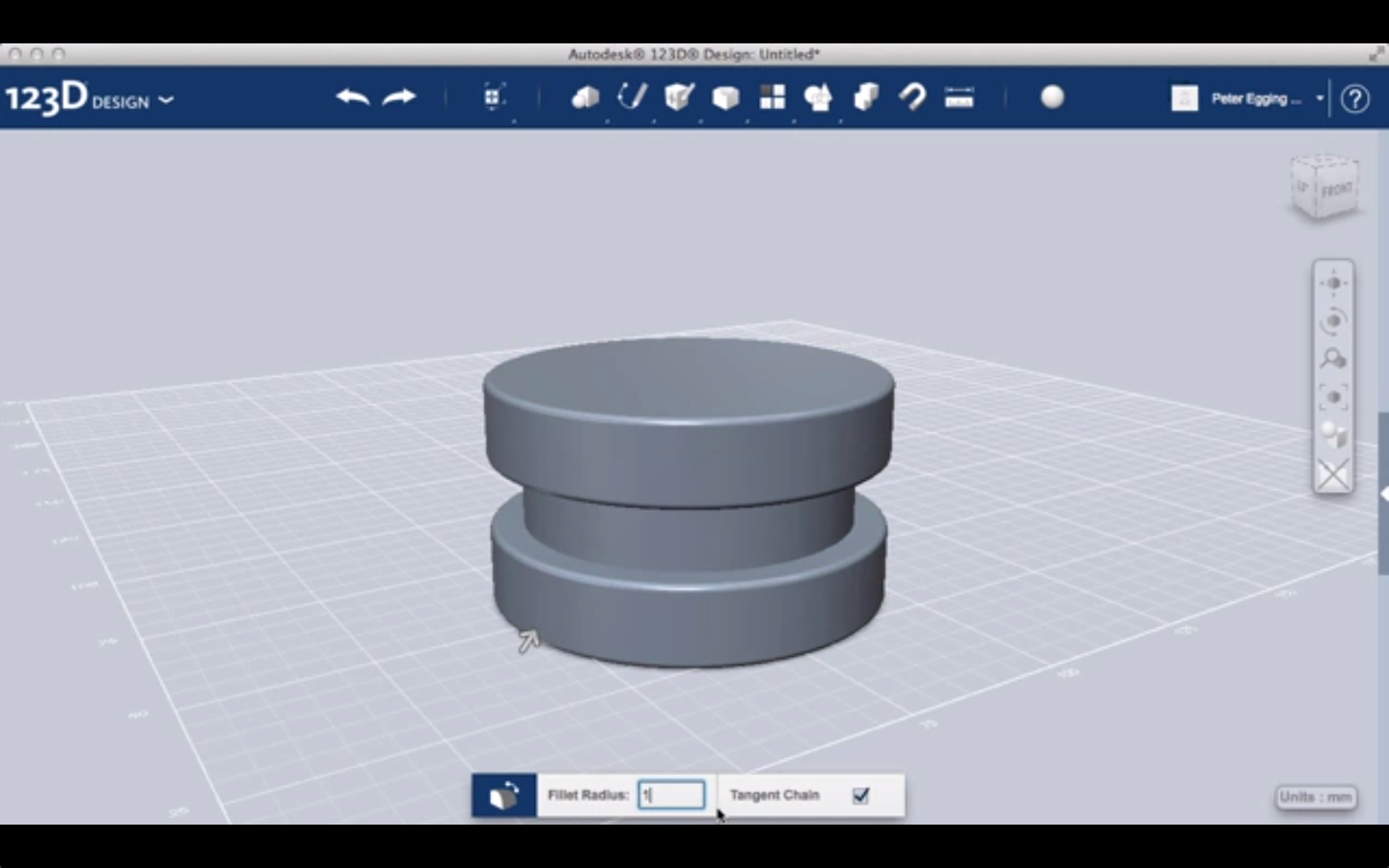Open the Construct tool

pyautogui.click(x=679, y=96)
